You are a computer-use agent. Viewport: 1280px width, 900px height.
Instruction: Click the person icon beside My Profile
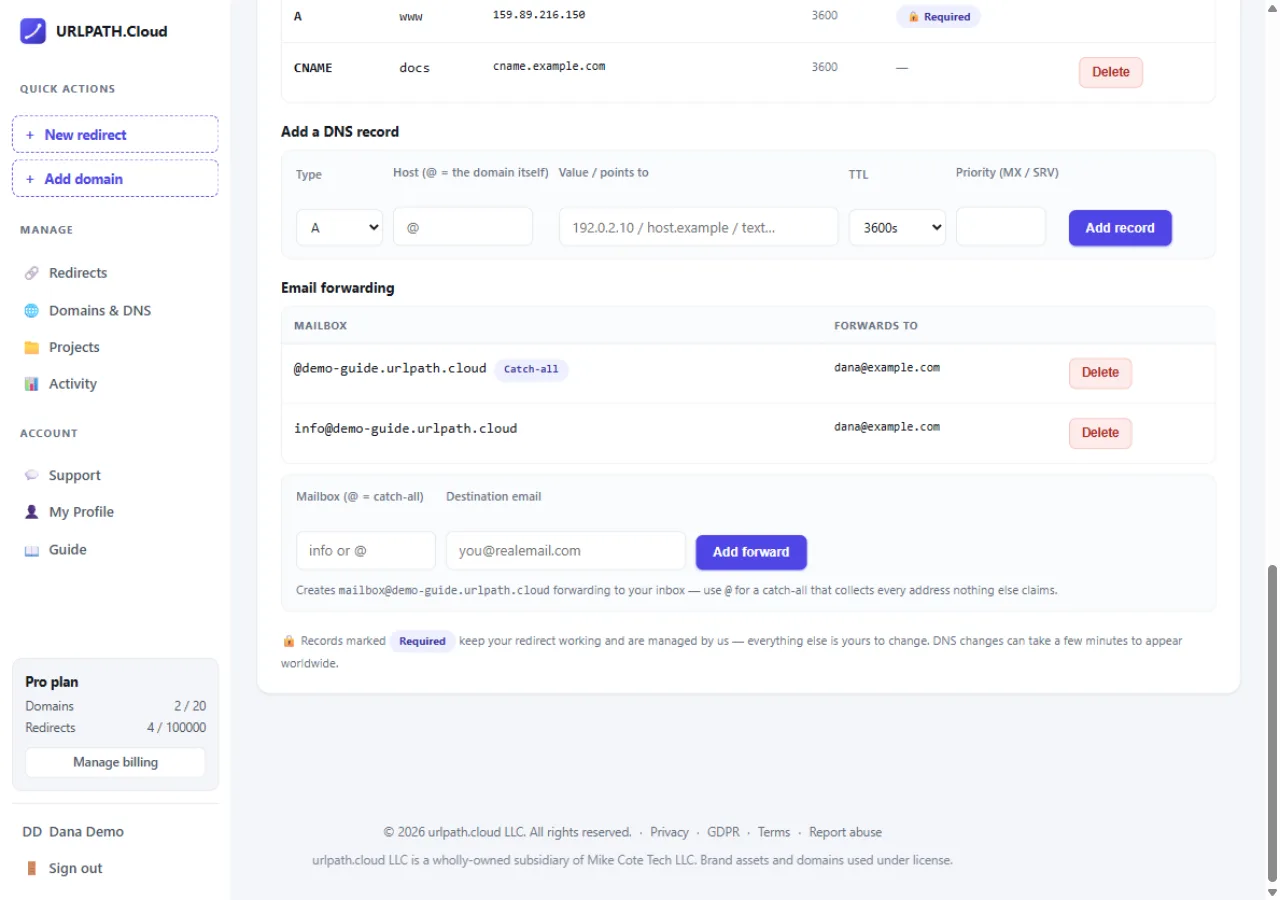(x=31, y=512)
